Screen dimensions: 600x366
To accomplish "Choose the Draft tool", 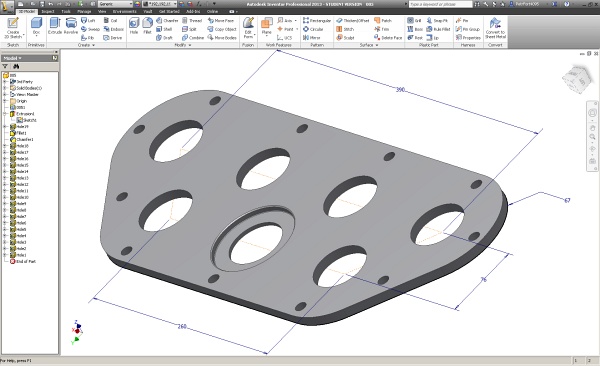I will pyautogui.click(x=165, y=38).
